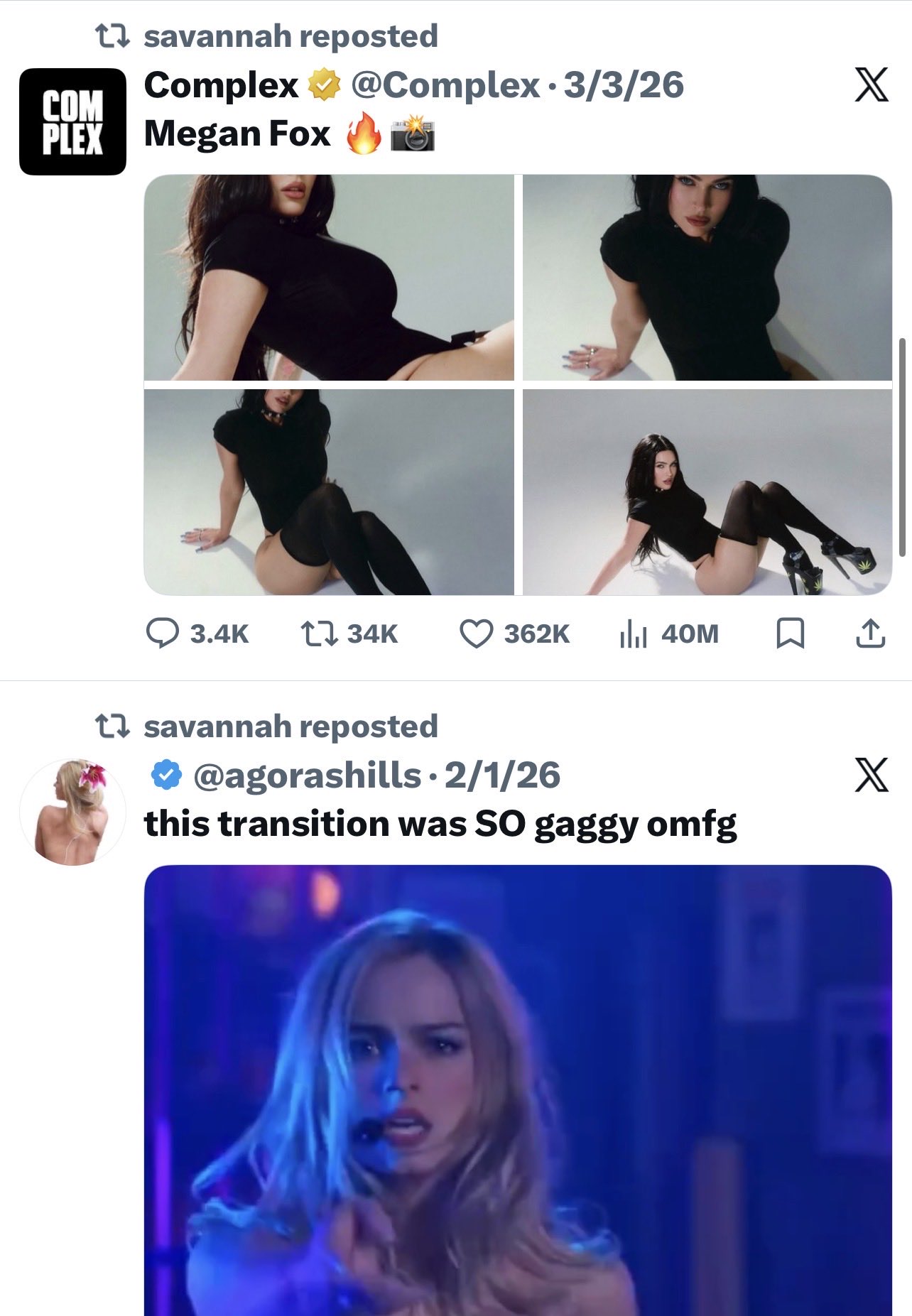Repost the Complex Megan Fox post
Screen dimensions: 912x1316
pyautogui.click(x=318, y=633)
